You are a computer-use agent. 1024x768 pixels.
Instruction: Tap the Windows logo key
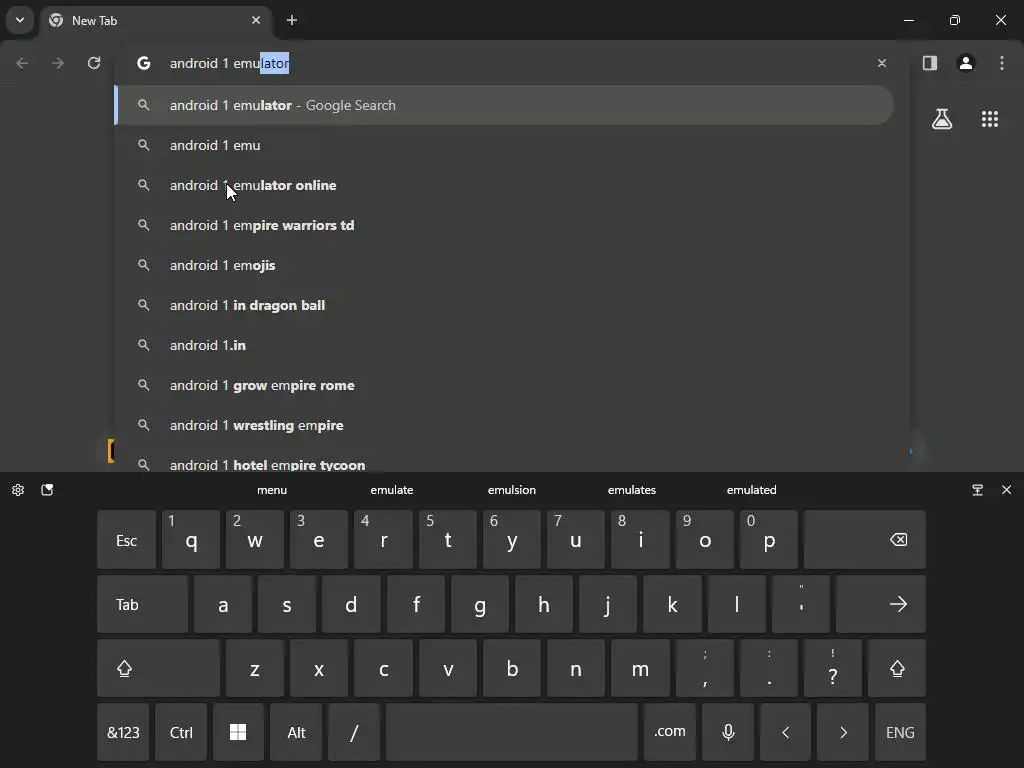pos(238,732)
